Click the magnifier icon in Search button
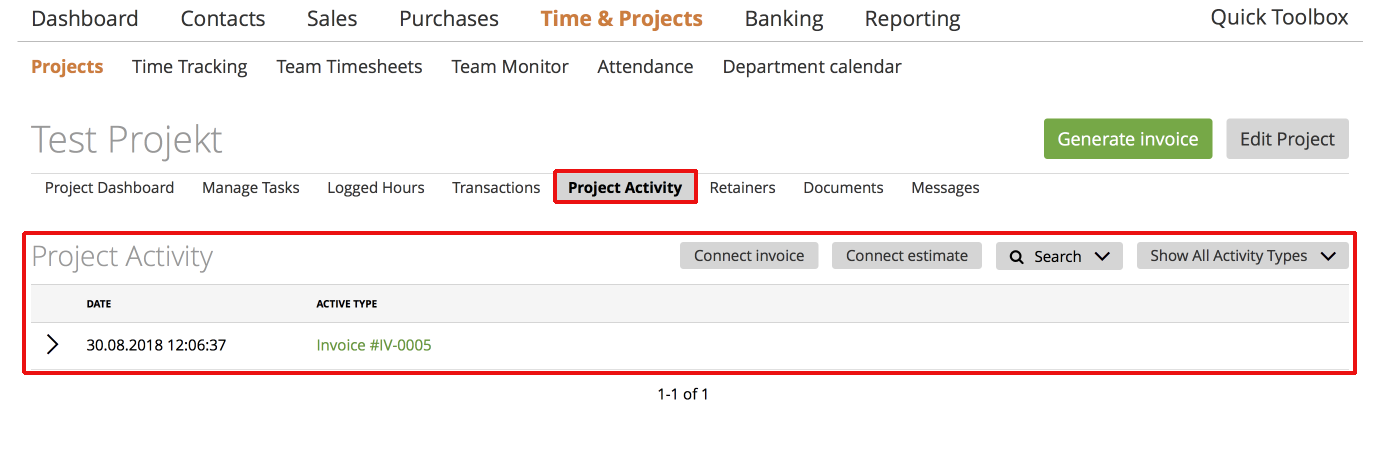The image size is (1376, 459). (1016, 257)
